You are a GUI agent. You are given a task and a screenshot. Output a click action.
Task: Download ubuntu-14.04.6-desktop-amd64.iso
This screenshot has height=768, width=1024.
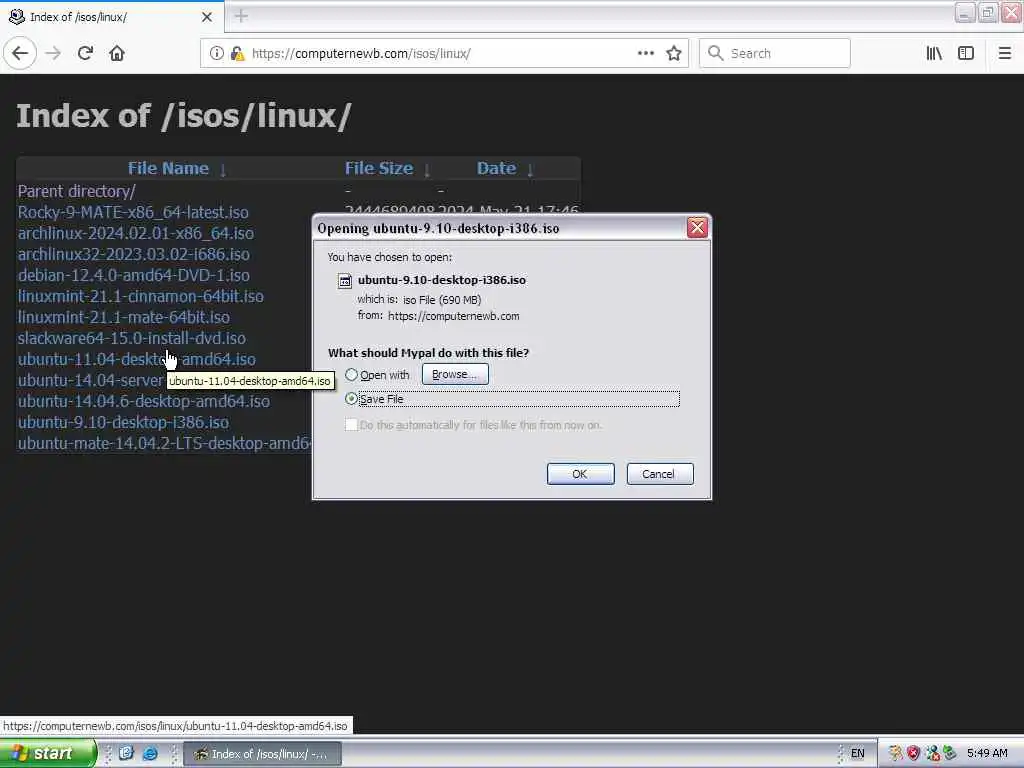click(144, 401)
